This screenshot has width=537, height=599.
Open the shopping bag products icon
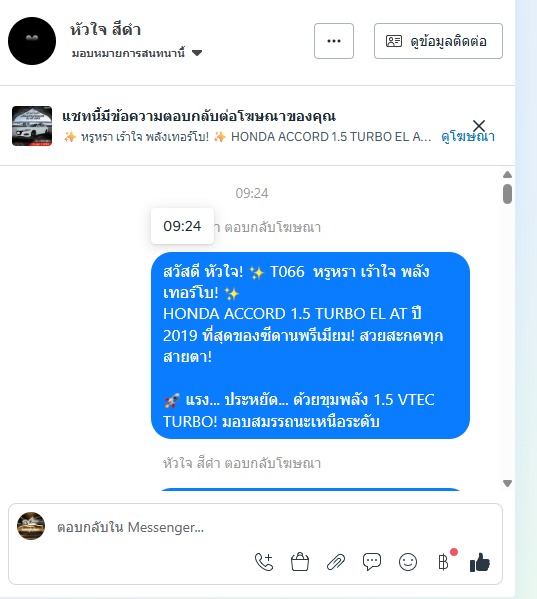pos(300,562)
